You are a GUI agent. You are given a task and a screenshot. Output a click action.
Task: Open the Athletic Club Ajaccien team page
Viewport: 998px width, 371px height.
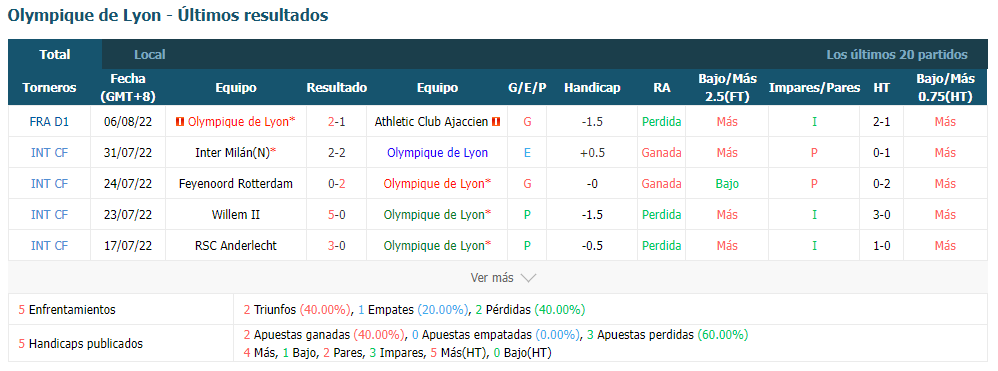(432, 122)
